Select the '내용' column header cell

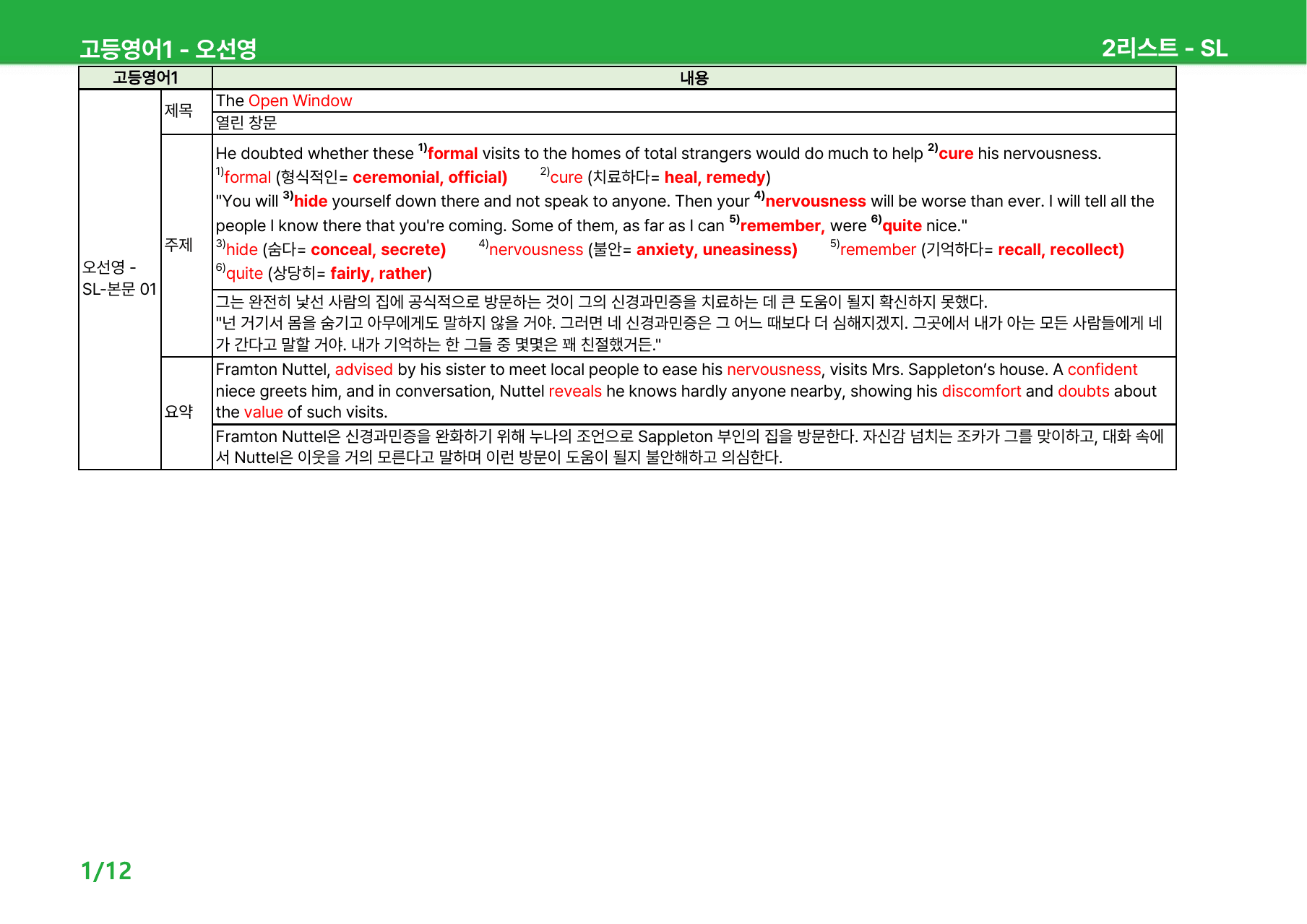694,78
